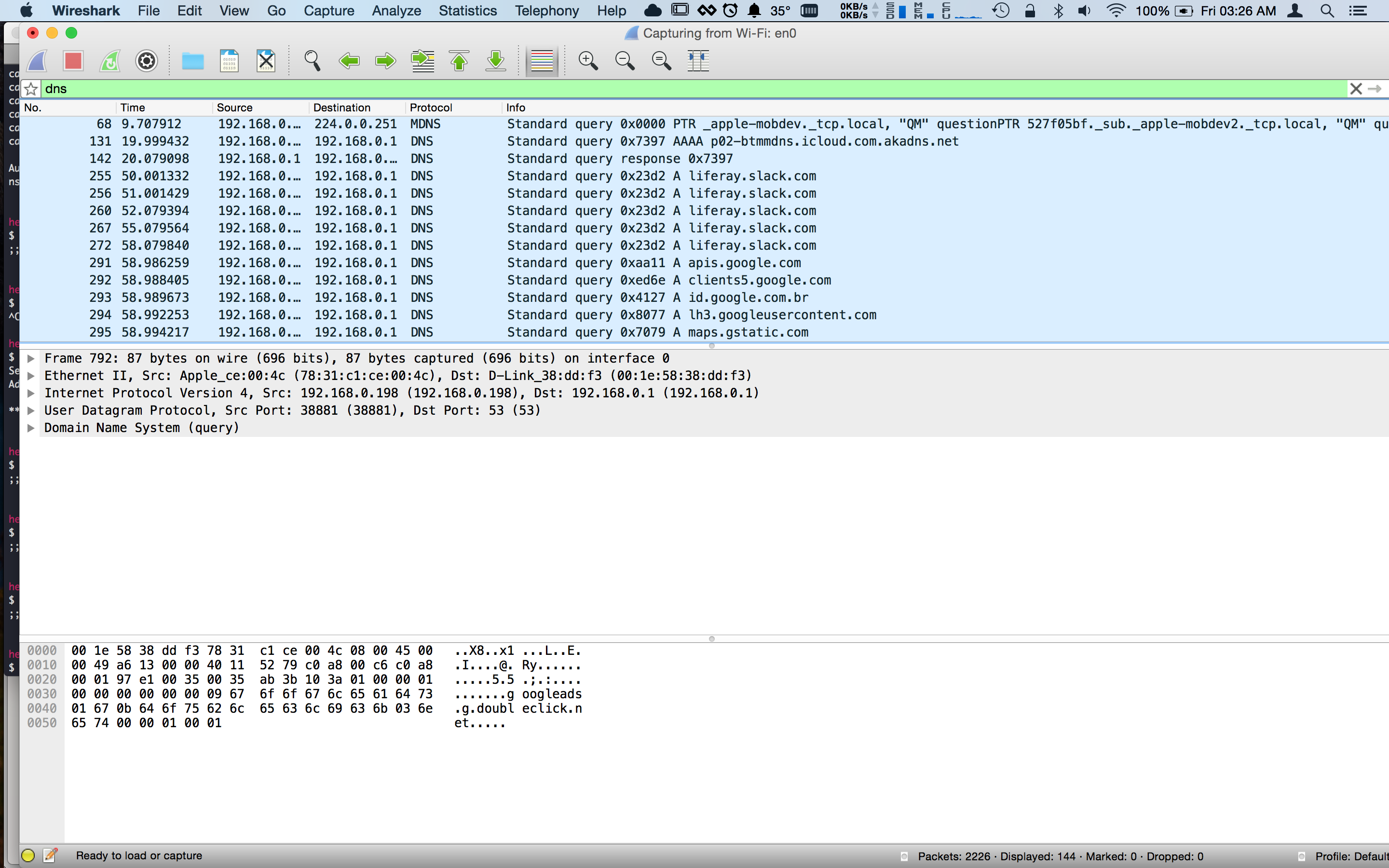Click the red Stop capture button
Image resolution: width=1389 pixels, height=868 pixels.
point(73,61)
